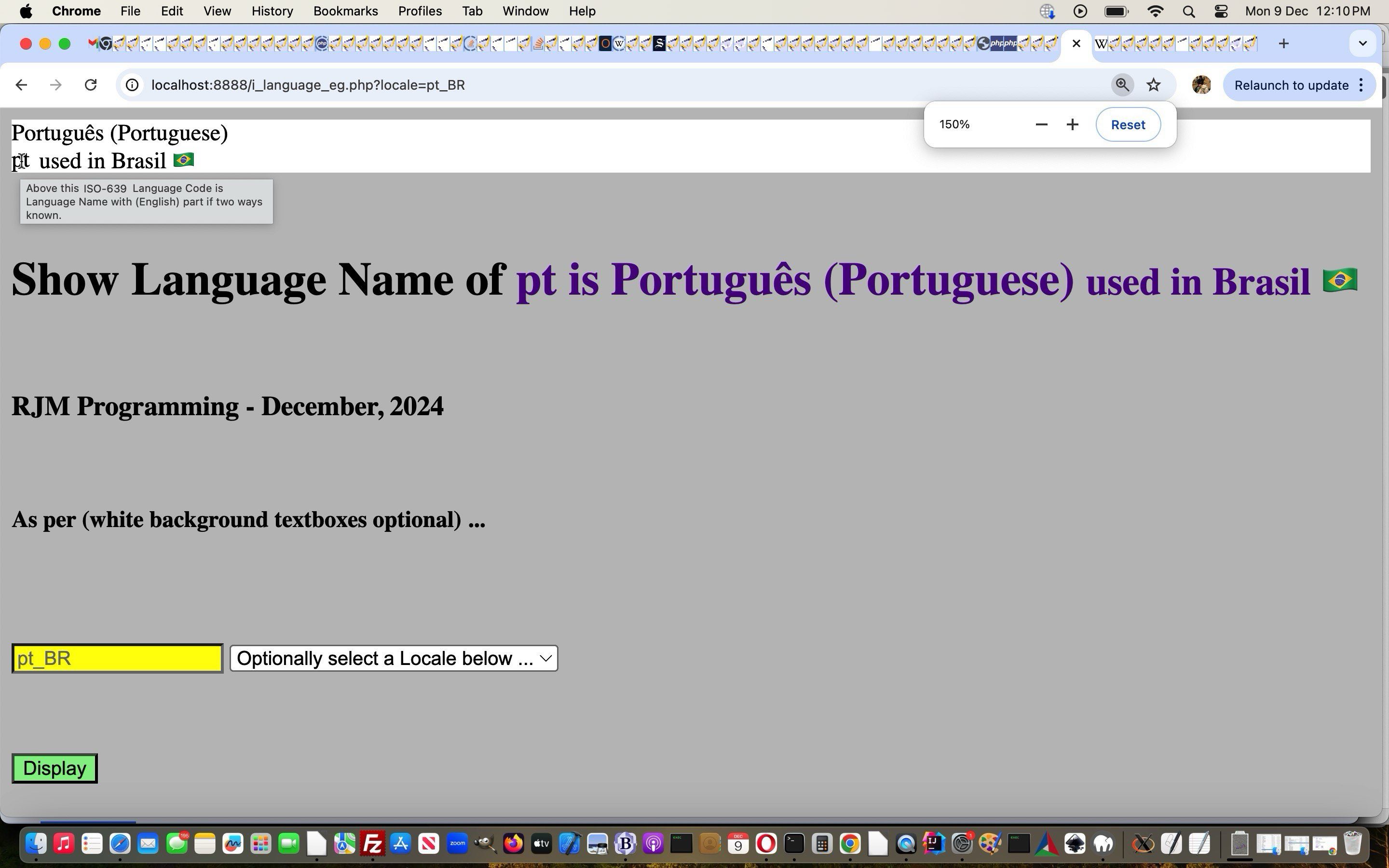The height and width of the screenshot is (868, 1389).
Task: Bookmark this tab with the star icon
Action: tap(1153, 85)
